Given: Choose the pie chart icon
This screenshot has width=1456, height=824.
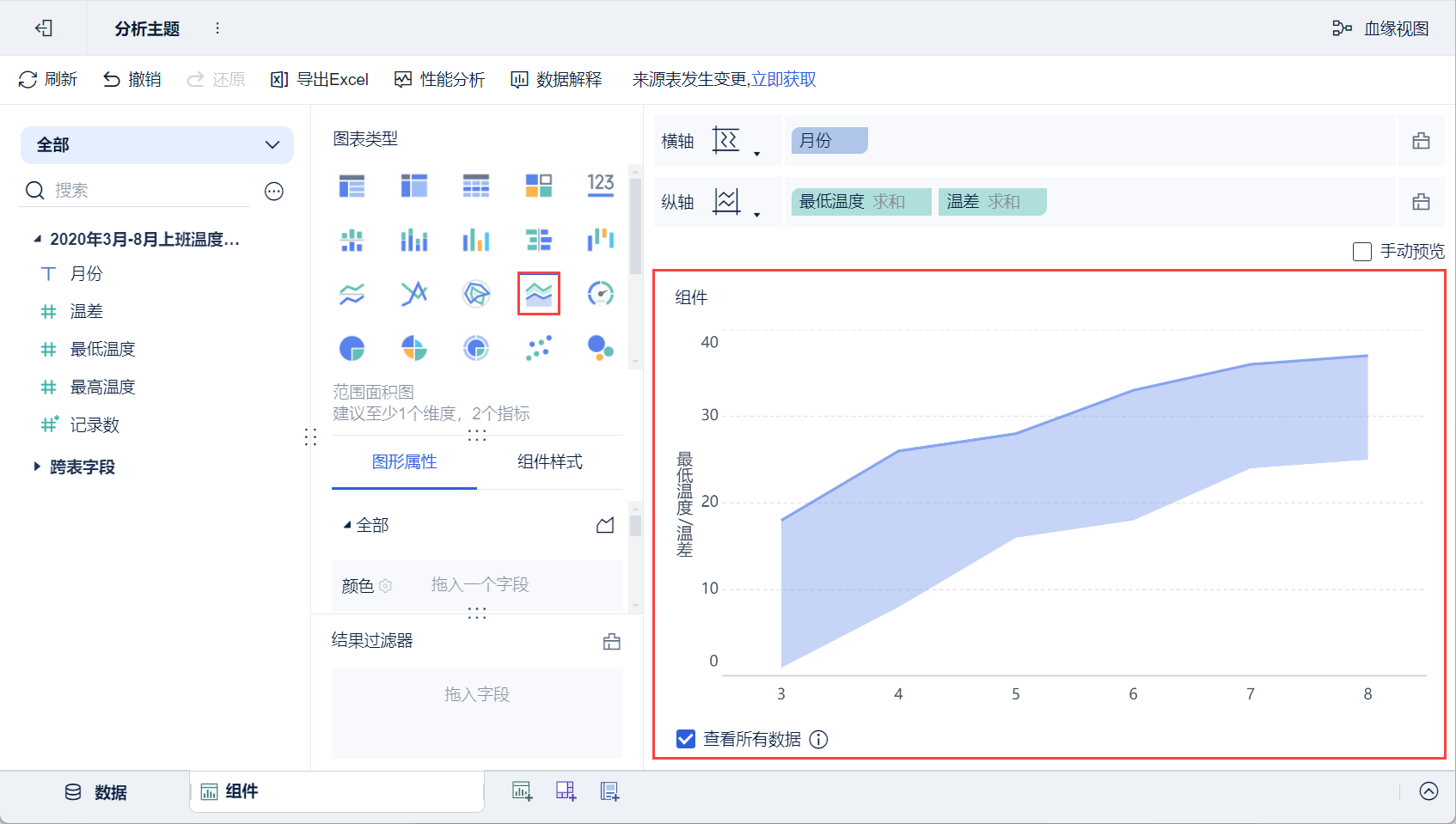Looking at the screenshot, I should click(352, 348).
